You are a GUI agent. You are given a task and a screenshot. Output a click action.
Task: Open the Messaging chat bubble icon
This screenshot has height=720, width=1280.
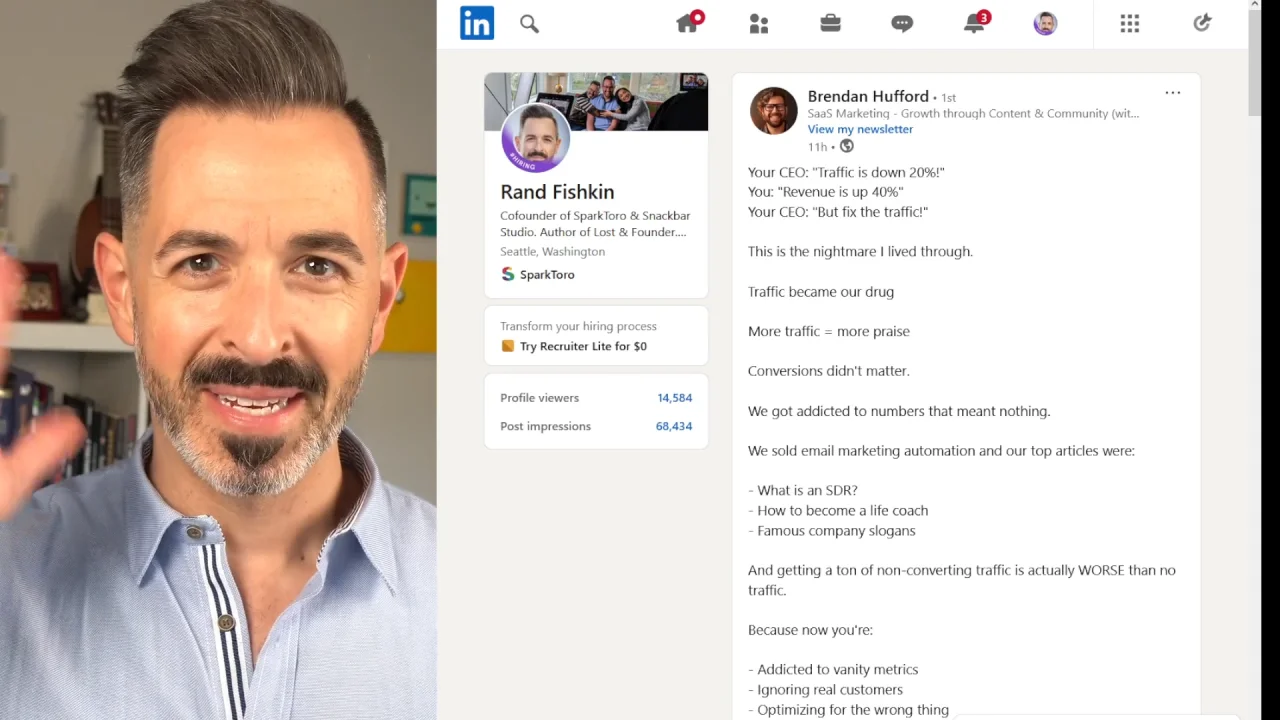[x=902, y=24]
